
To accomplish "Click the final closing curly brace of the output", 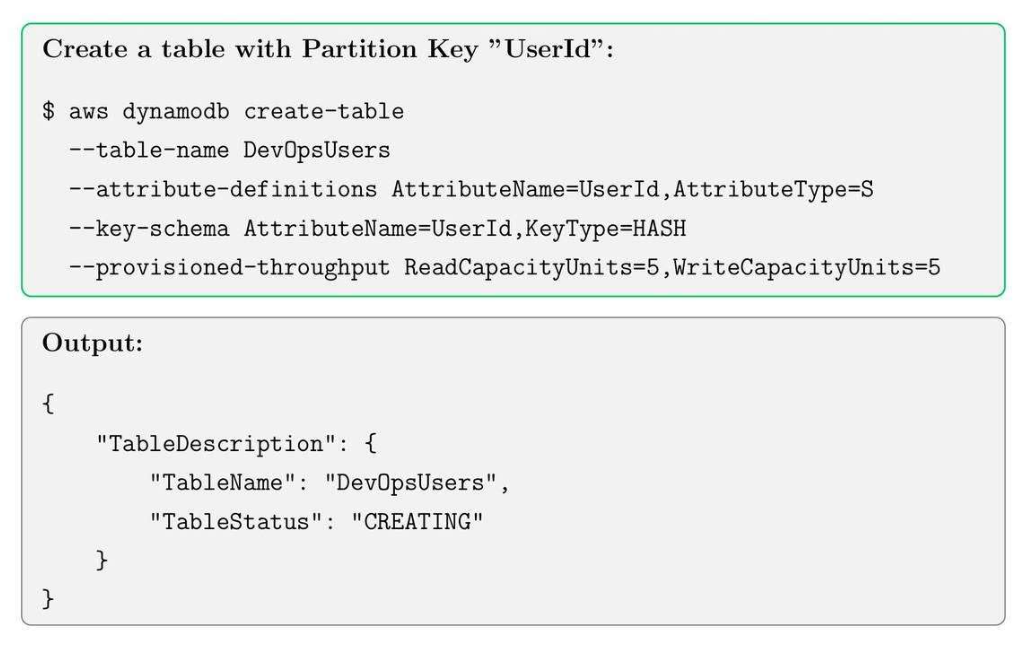I will point(48,600).
